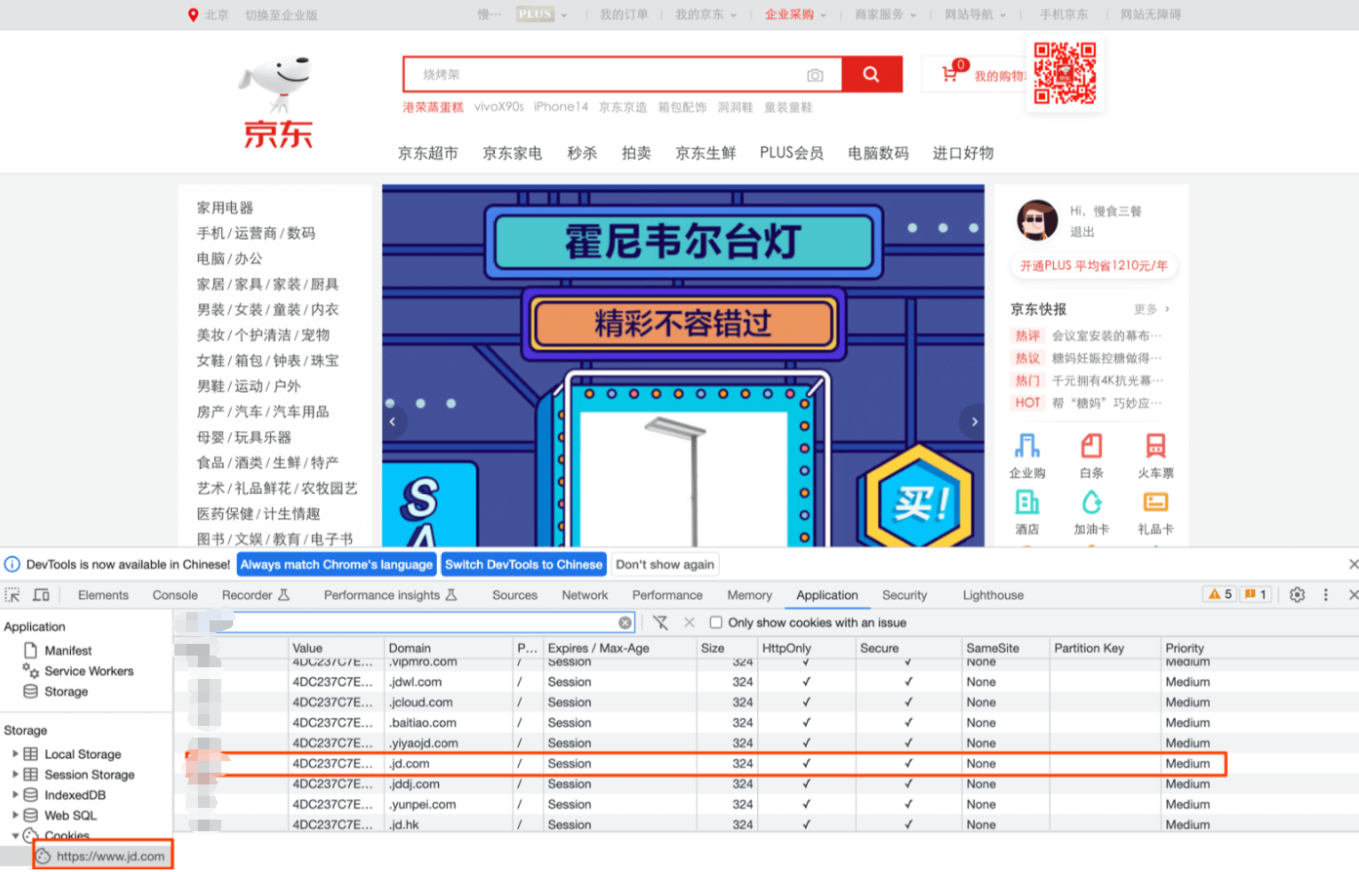Open the Recorder tab
This screenshot has width=1359, height=872.
pos(256,595)
